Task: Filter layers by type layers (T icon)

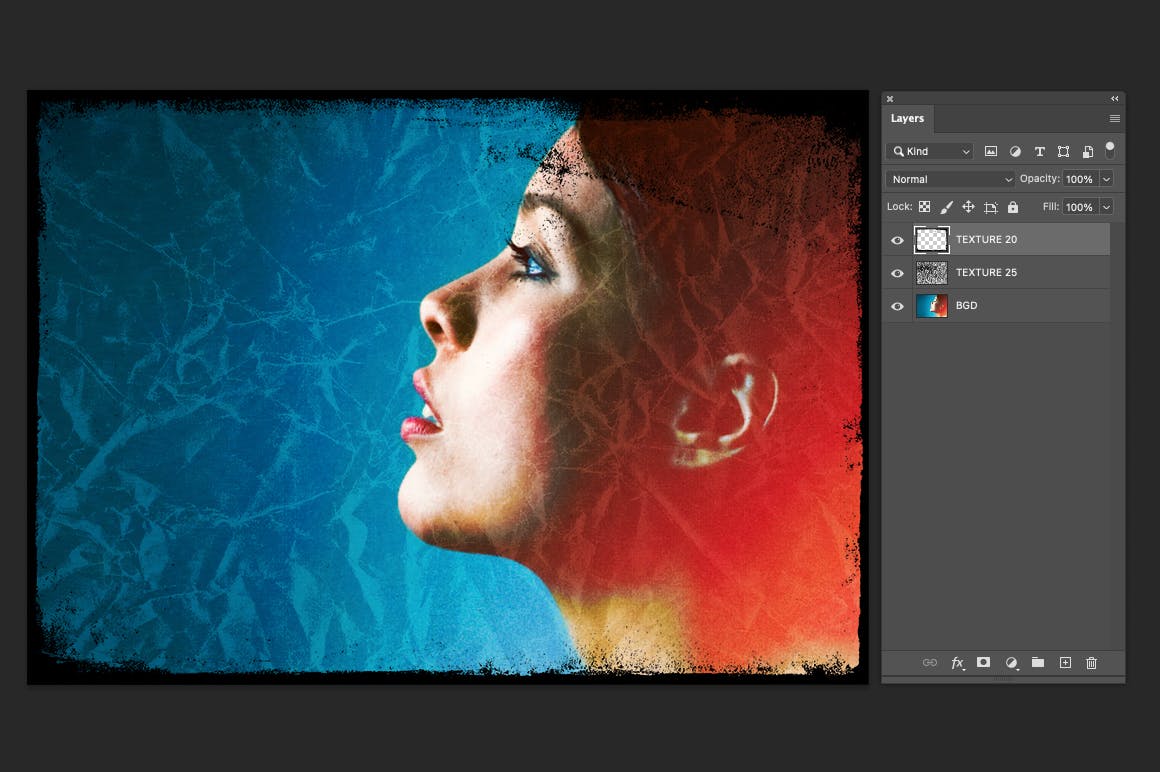Action: click(1039, 151)
